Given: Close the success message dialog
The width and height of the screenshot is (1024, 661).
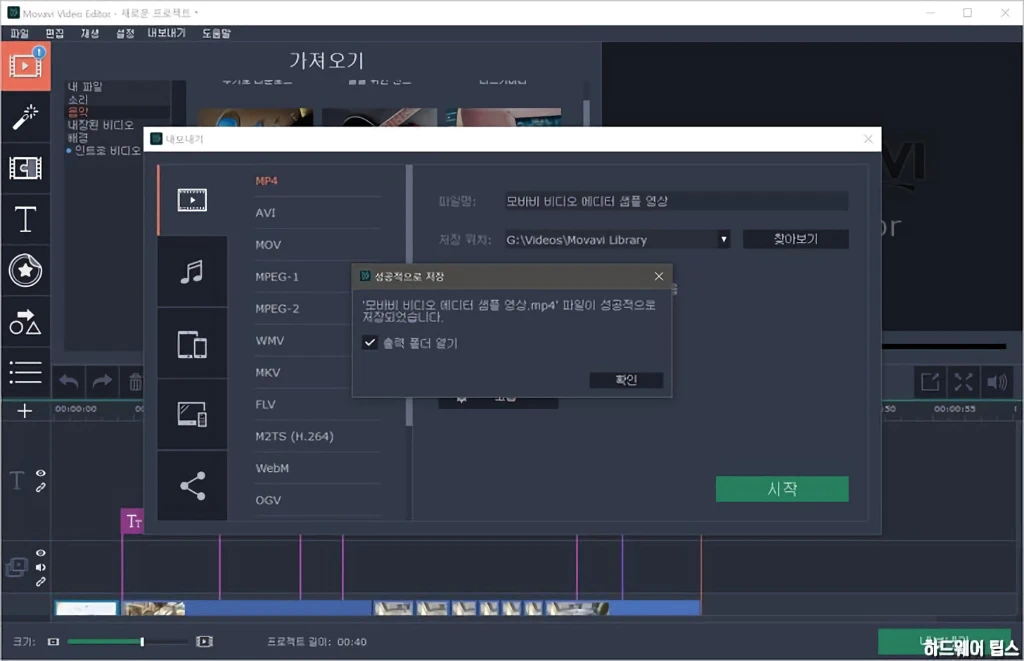Looking at the screenshot, I should click(658, 276).
